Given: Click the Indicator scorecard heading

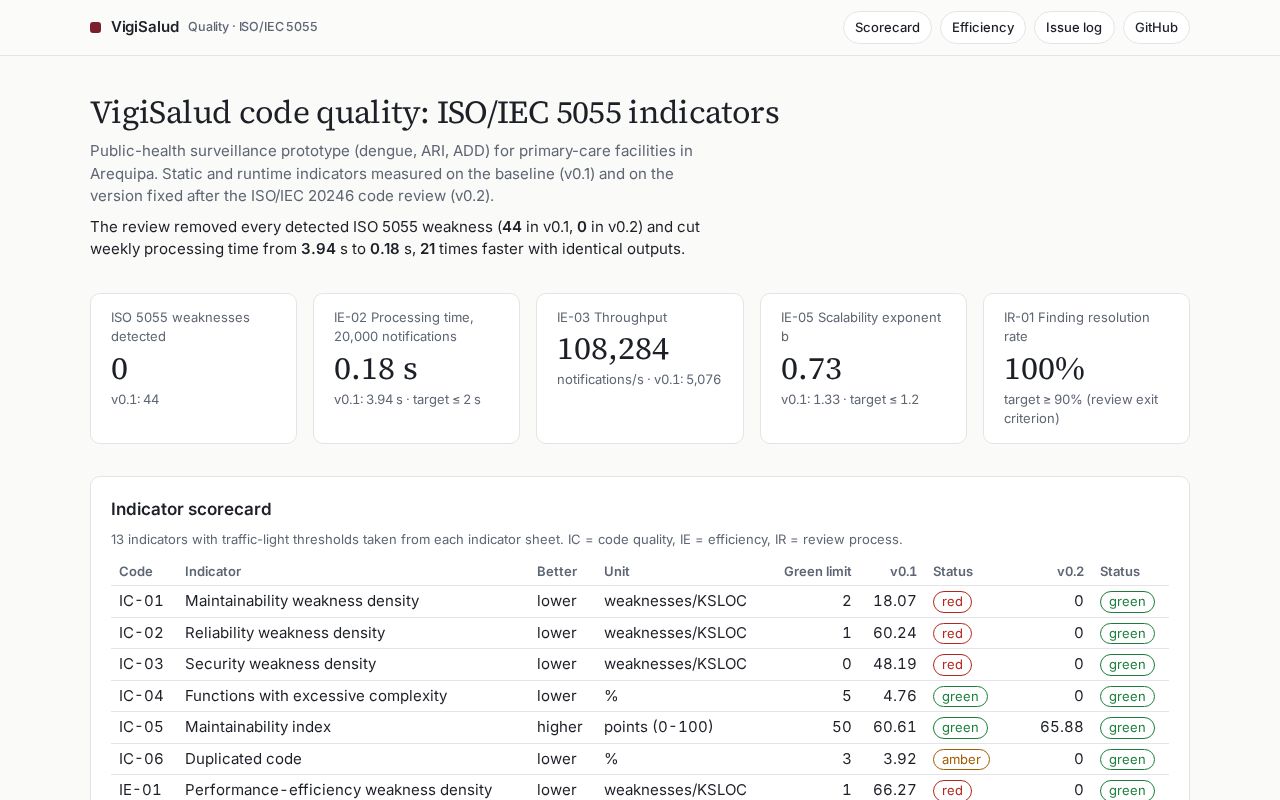Looking at the screenshot, I should click(191, 509).
